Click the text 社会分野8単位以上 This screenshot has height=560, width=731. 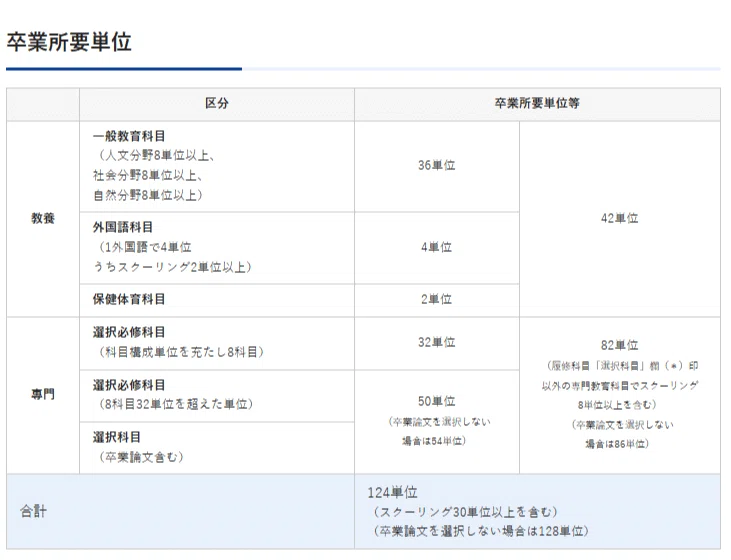point(145,175)
